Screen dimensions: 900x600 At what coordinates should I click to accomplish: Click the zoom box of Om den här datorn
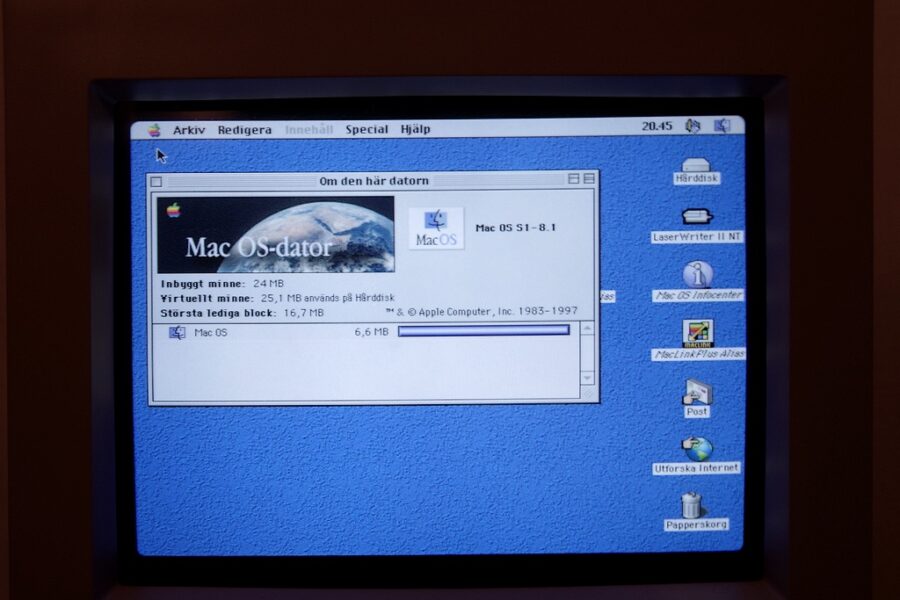(x=573, y=179)
